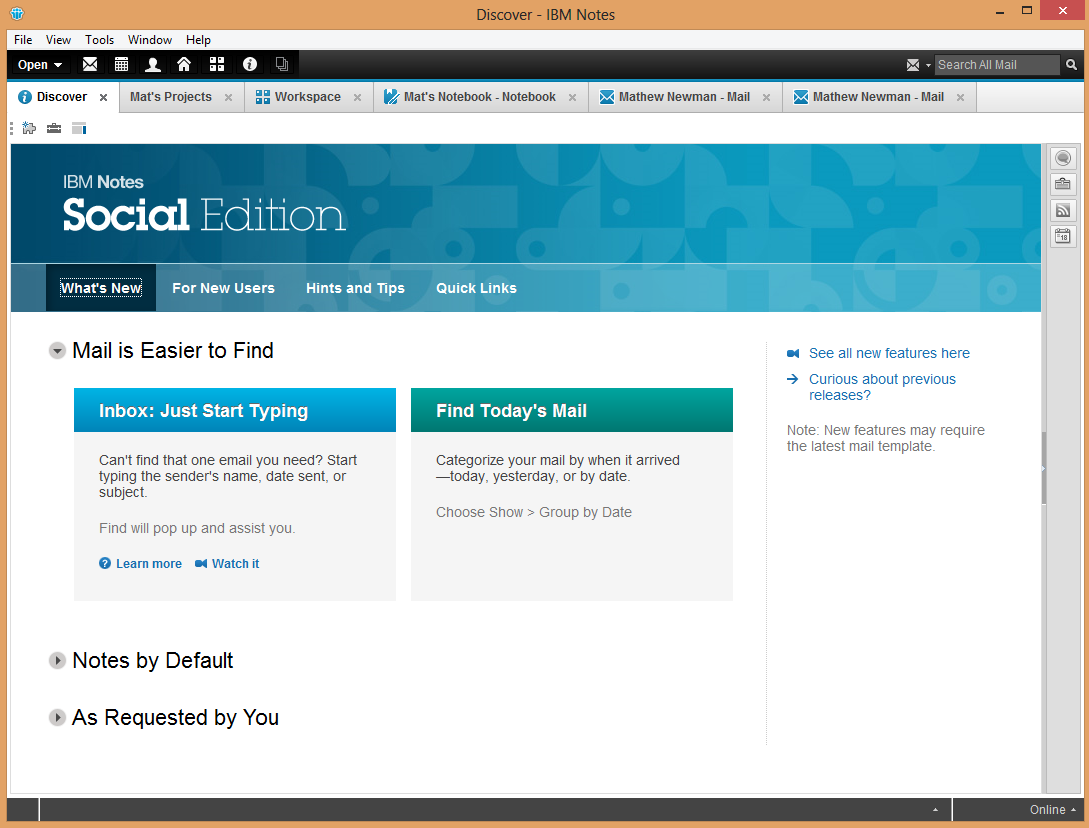The image size is (1089, 828).
Task: Open the Sametime chat sidebar panel
Action: pyautogui.click(x=1063, y=158)
